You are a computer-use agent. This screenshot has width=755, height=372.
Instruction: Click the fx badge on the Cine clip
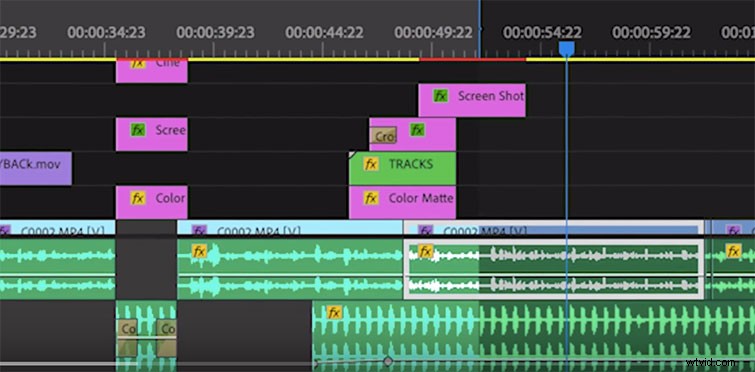pyautogui.click(x=138, y=64)
